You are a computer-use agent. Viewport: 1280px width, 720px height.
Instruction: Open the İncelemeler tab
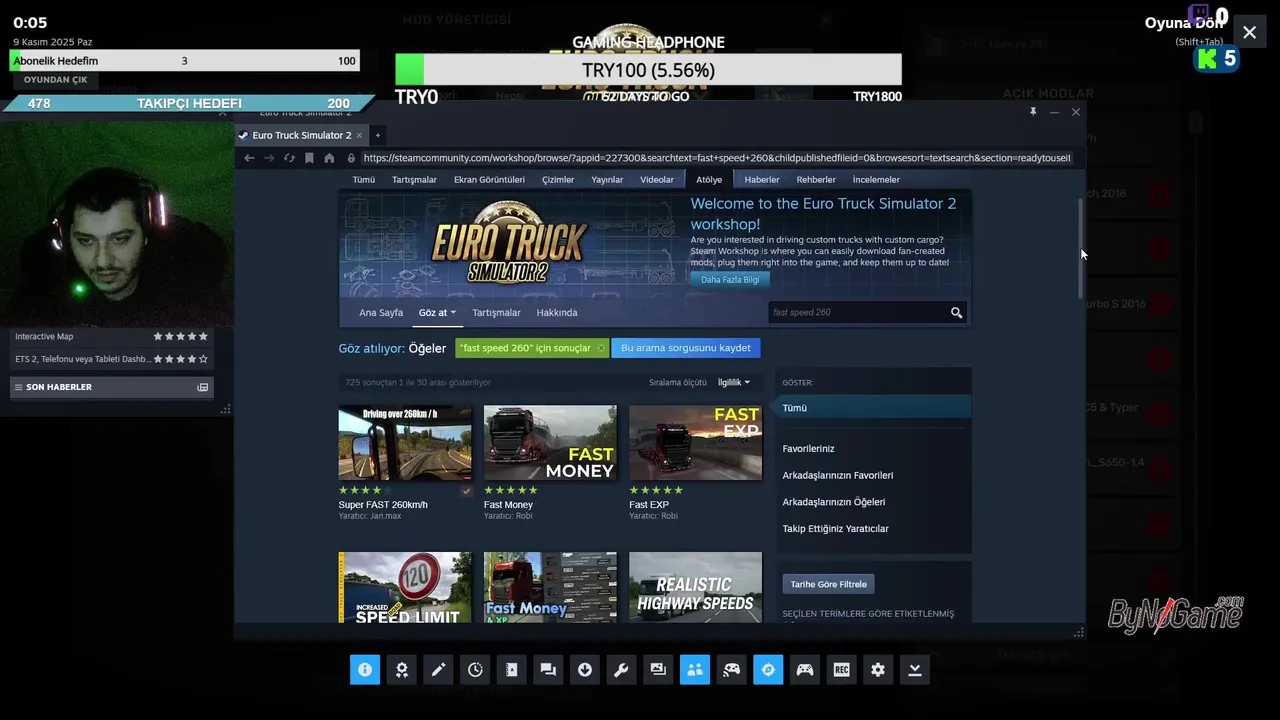876,180
